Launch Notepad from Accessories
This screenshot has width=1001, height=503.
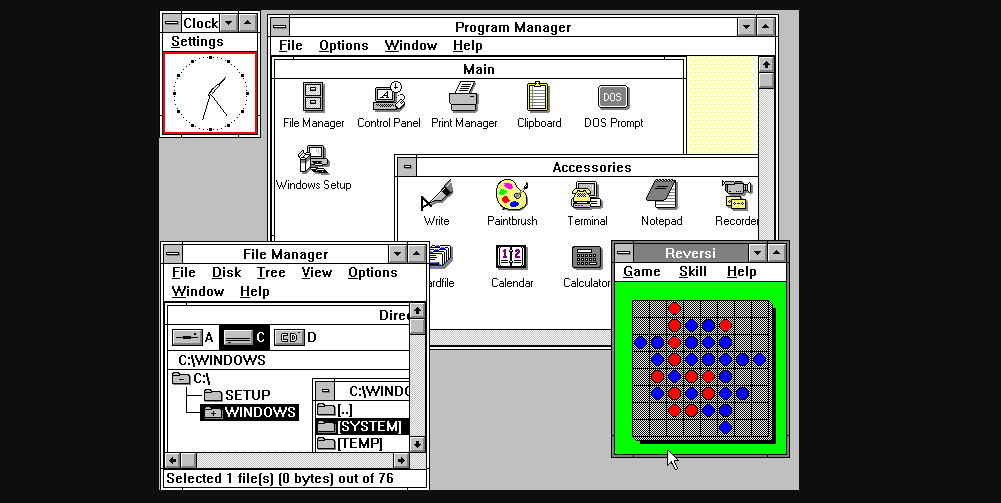661,195
